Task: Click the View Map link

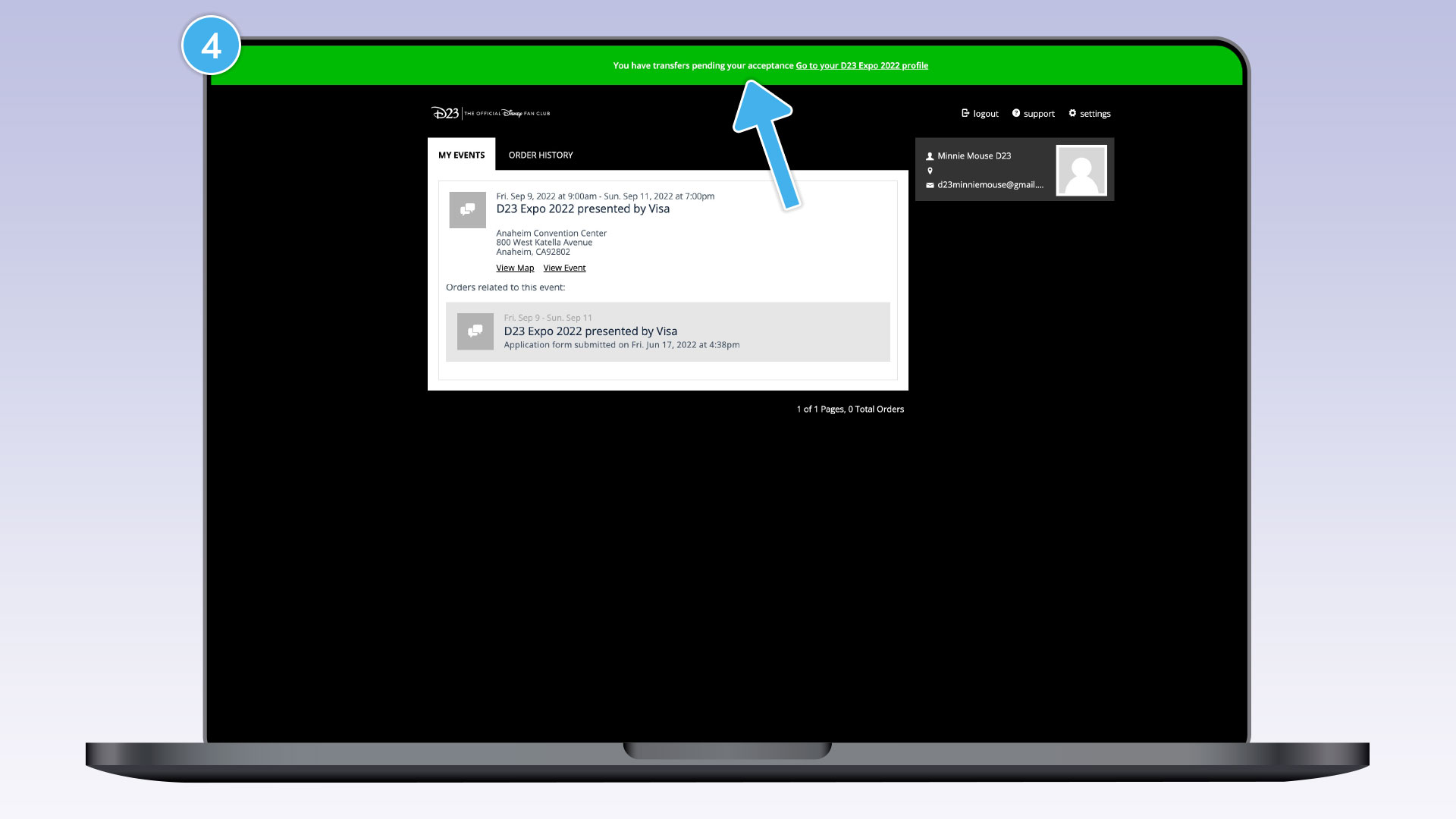Action: tap(515, 268)
